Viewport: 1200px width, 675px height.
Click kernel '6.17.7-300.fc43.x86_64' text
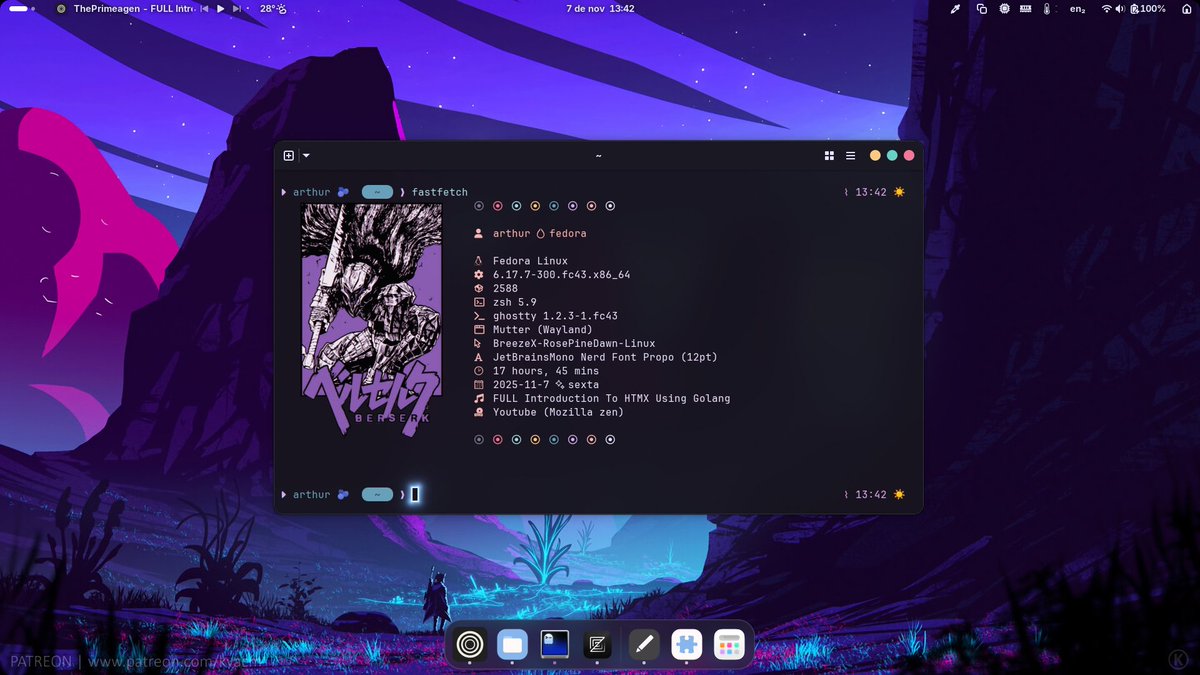pyautogui.click(x=562, y=274)
